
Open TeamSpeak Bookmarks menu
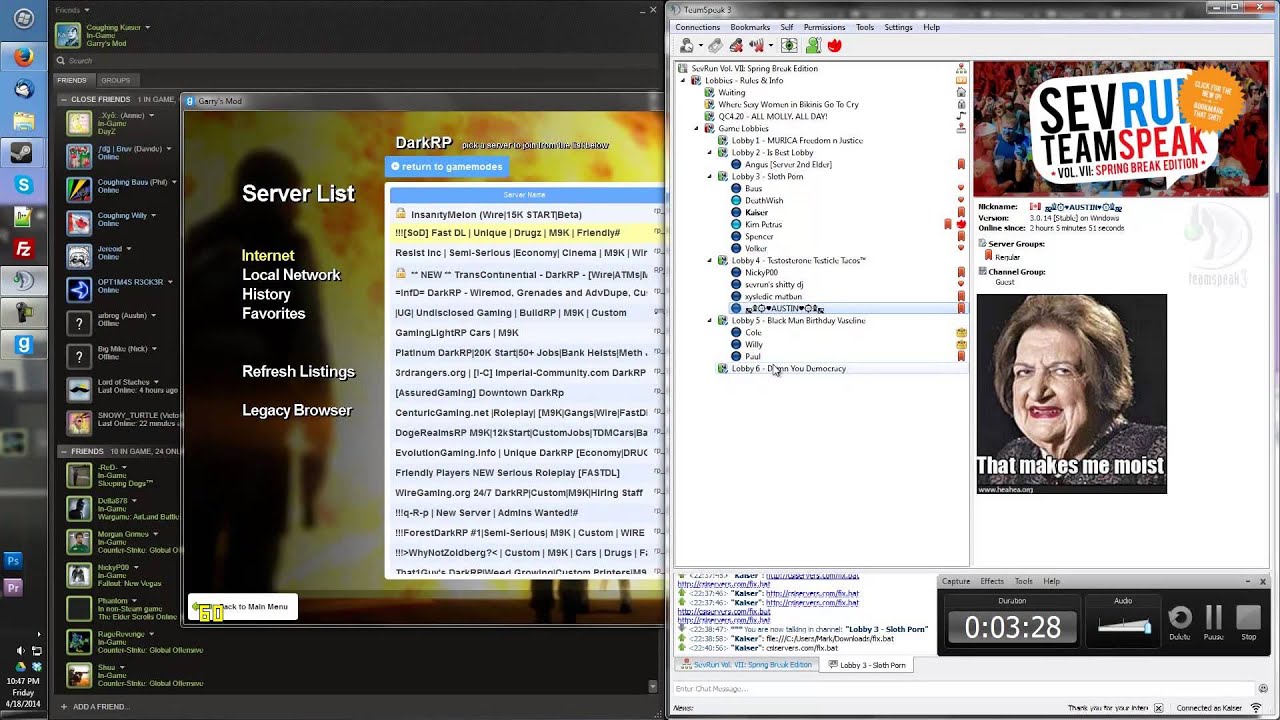coord(750,27)
